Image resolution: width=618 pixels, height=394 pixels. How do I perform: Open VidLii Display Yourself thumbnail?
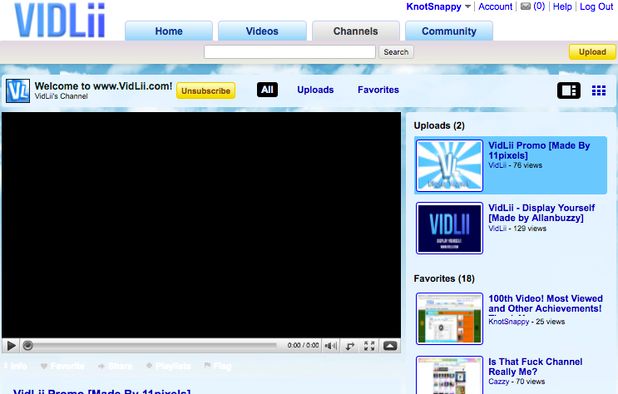click(x=449, y=228)
